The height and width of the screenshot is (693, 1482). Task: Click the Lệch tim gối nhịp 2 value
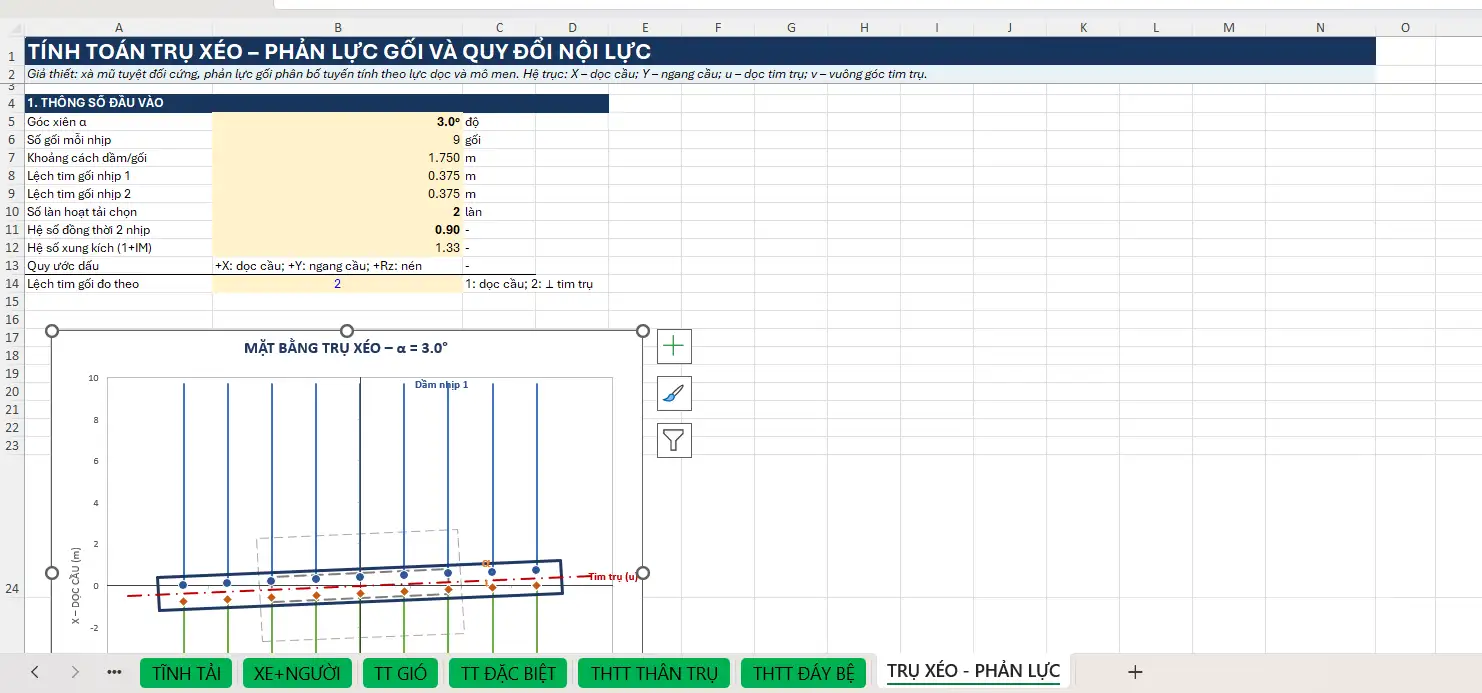tap(337, 194)
